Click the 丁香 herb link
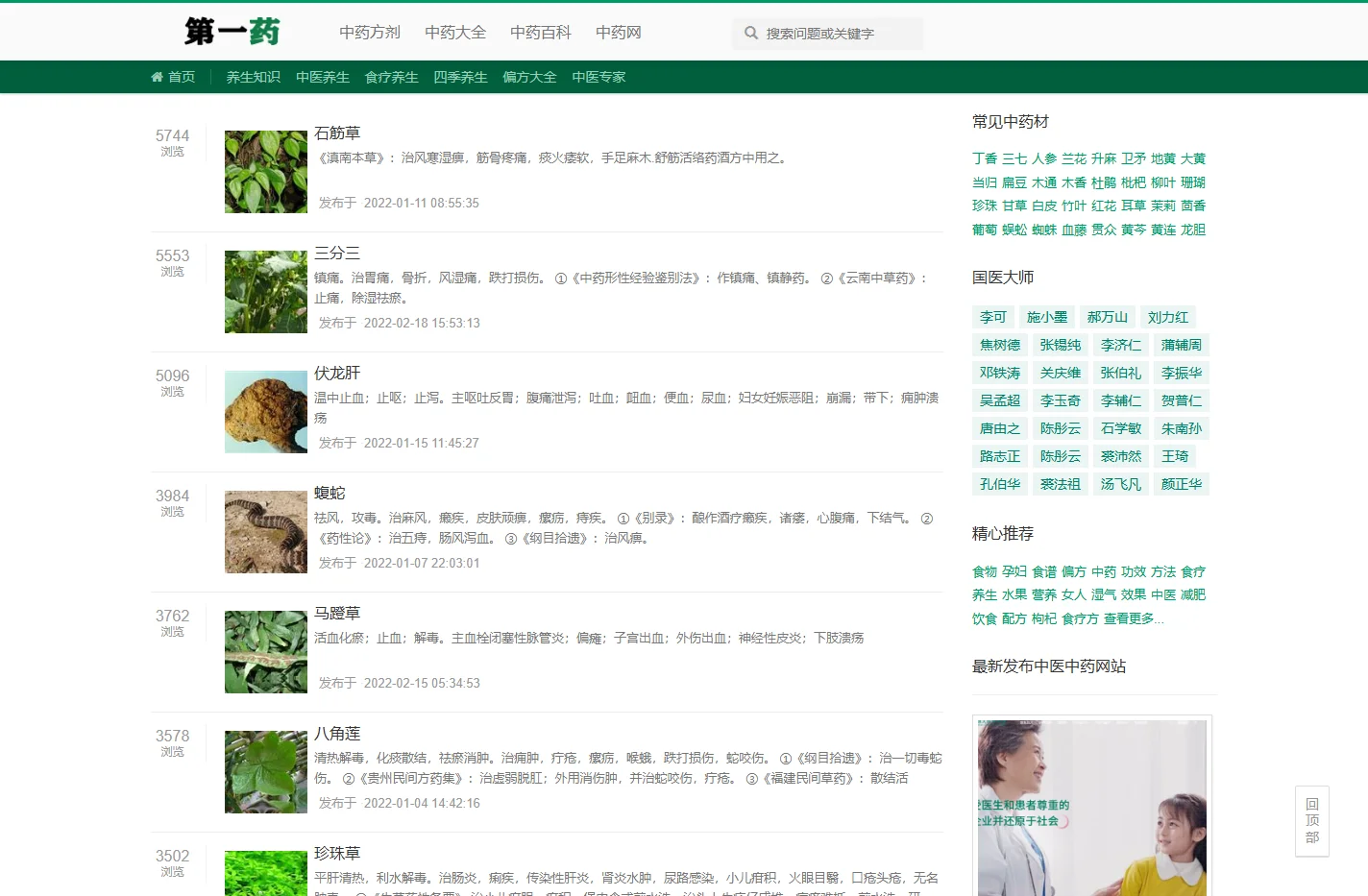Viewport: 1368px width, 896px height. pos(985,158)
